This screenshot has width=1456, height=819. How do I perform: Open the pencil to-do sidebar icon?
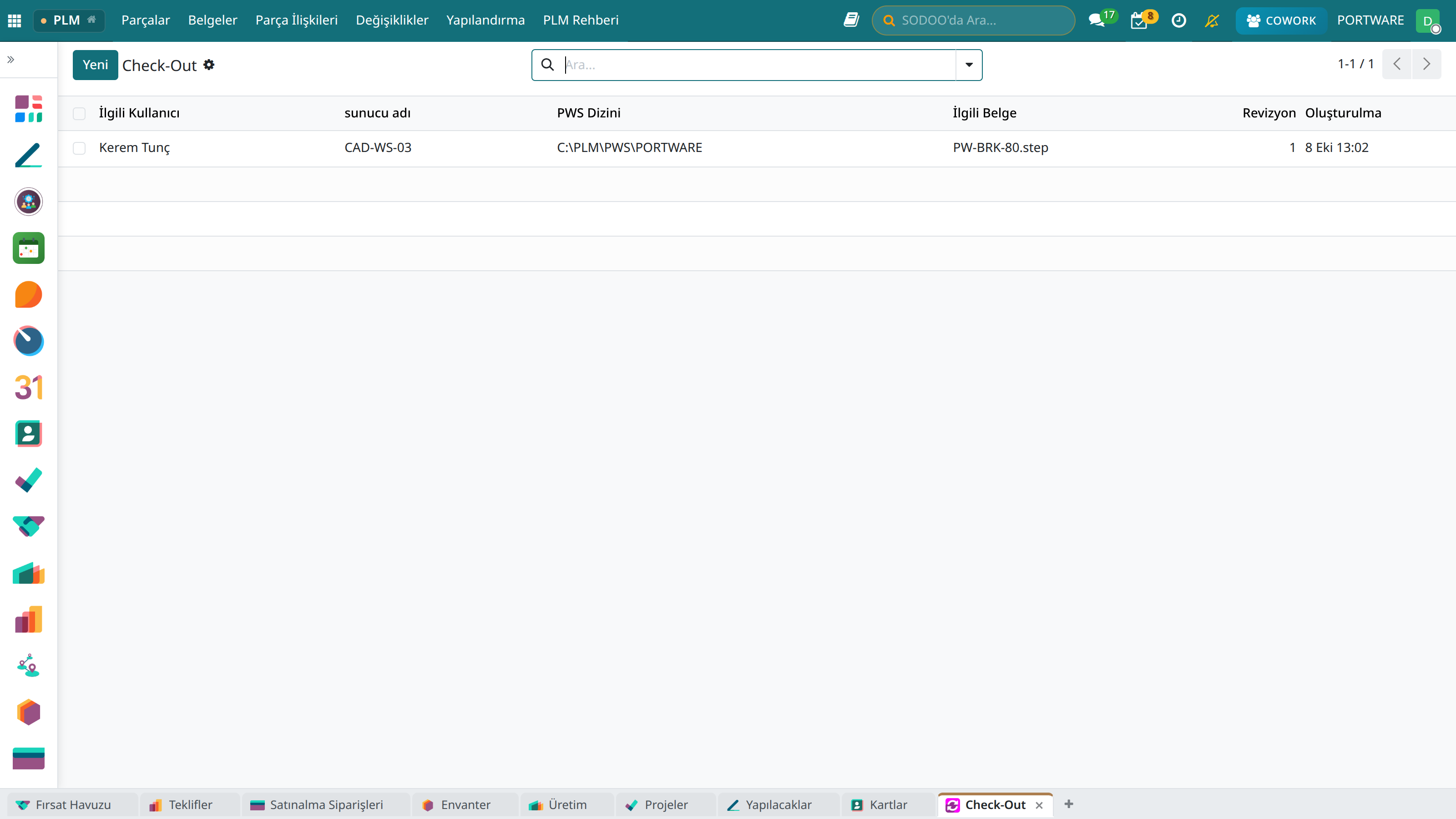28,155
